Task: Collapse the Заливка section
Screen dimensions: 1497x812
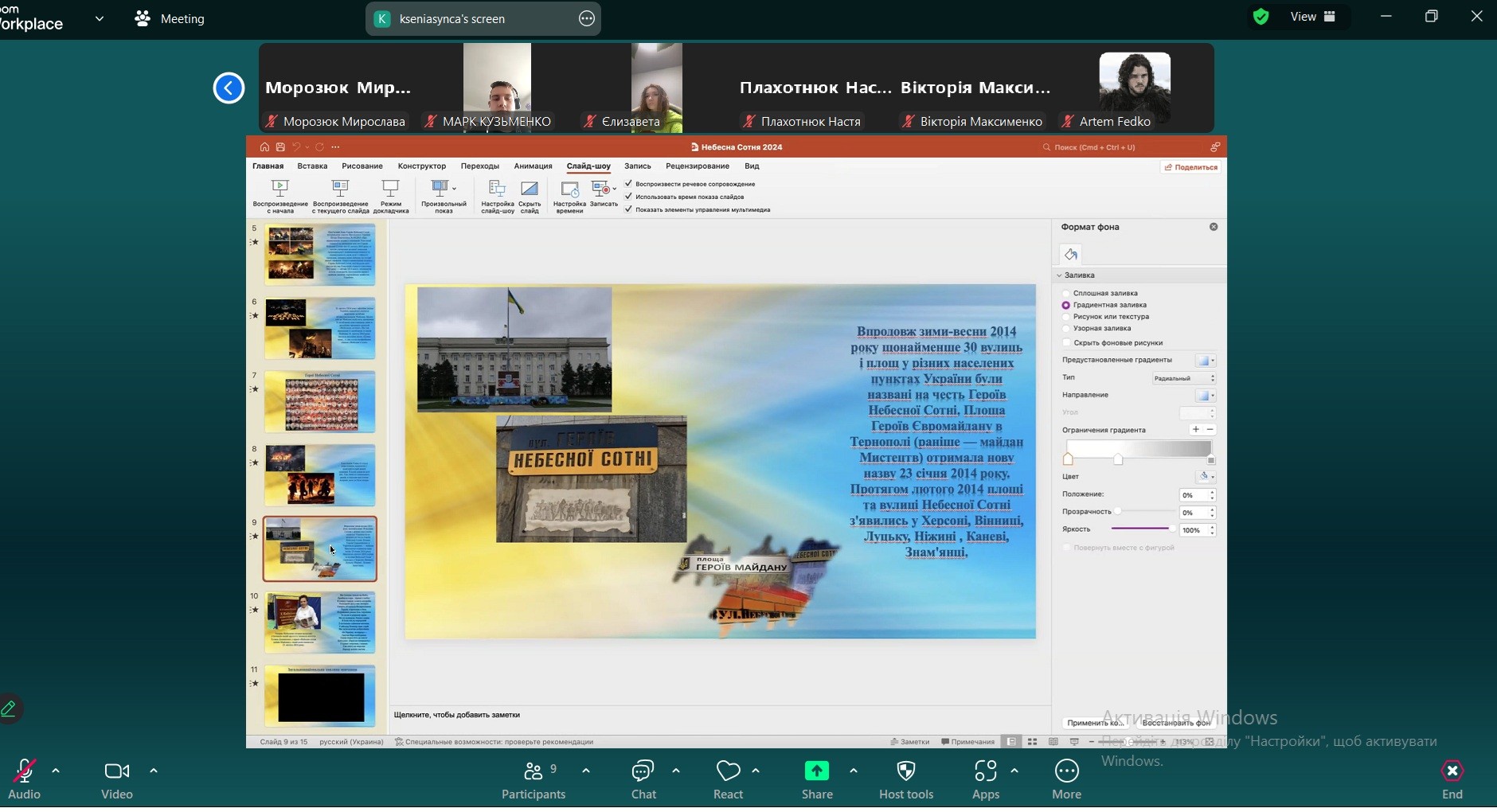Action: pos(1060,275)
